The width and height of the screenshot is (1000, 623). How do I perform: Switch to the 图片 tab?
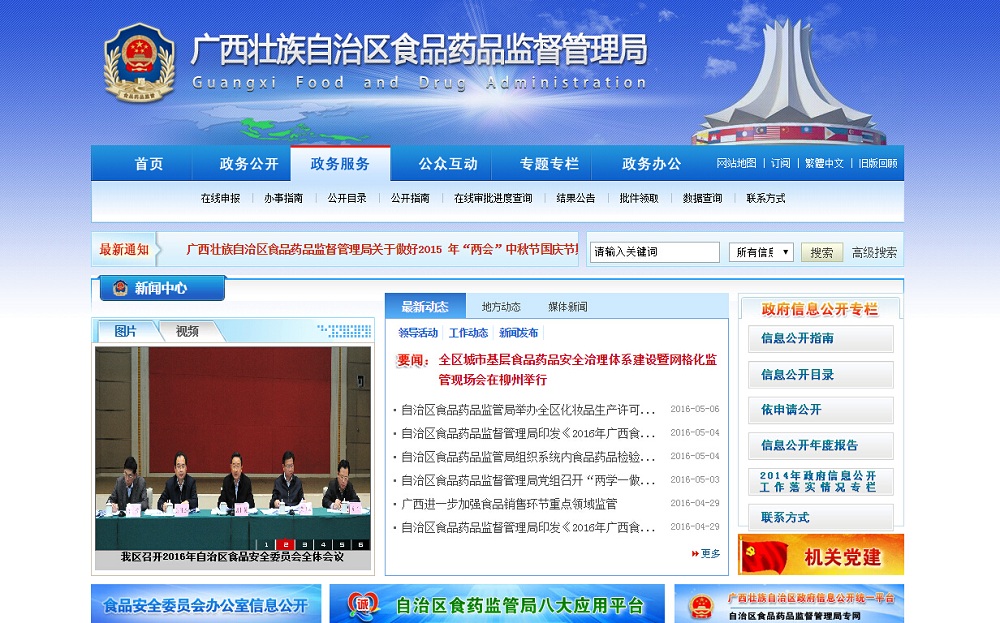[126, 331]
